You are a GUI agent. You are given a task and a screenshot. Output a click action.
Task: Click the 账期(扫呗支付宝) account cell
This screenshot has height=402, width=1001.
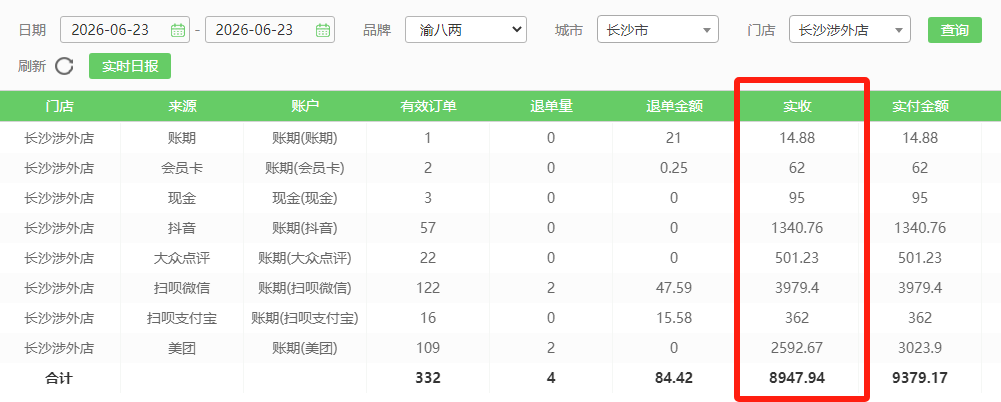pyautogui.click(x=305, y=318)
